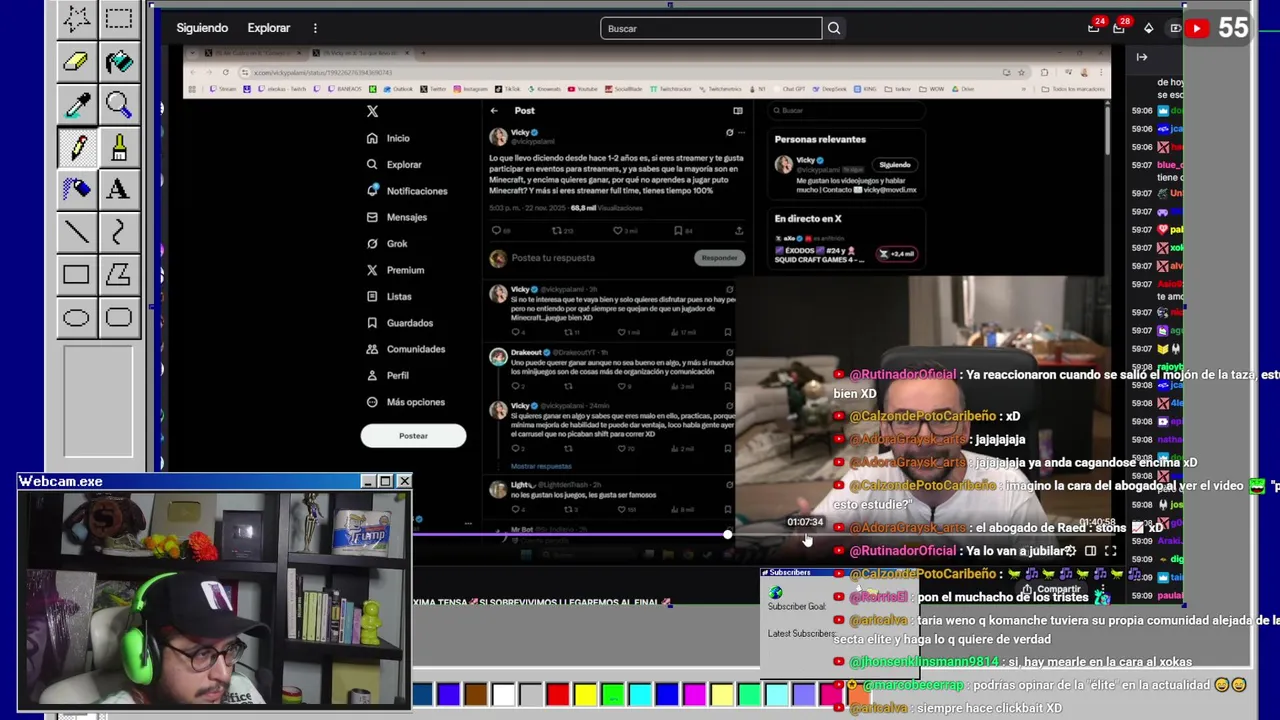Viewport: 1280px width, 720px height.
Task: Open the three-dot menu next to Explorar
Action: (315, 28)
